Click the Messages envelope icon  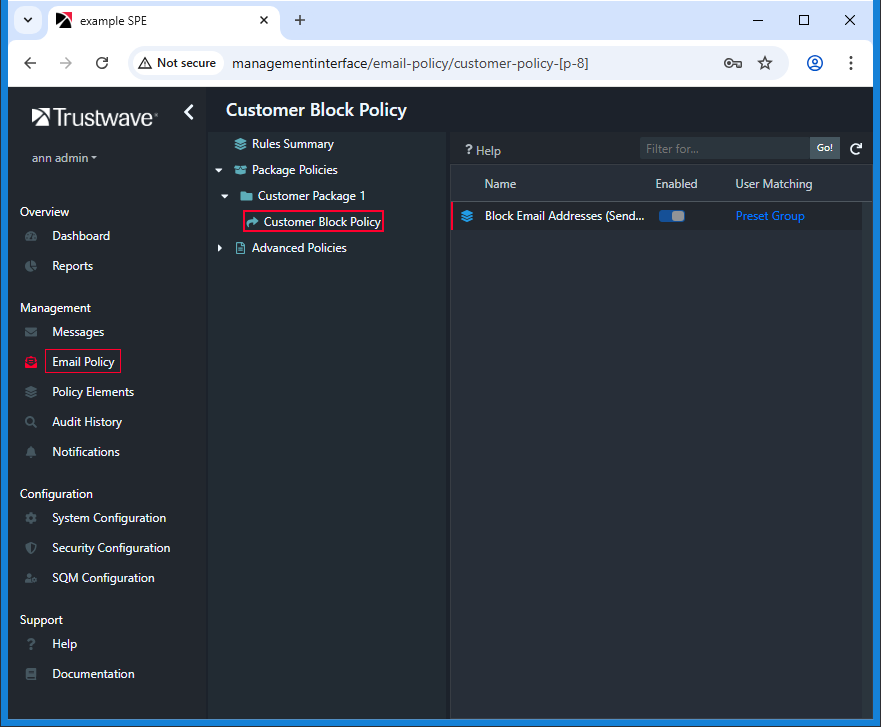coord(31,332)
